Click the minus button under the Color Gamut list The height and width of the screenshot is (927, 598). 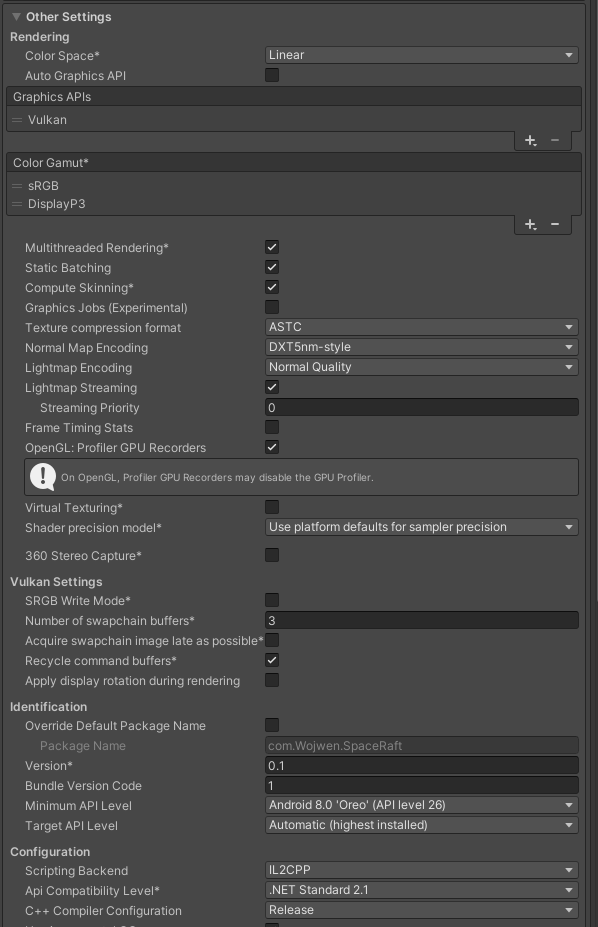pos(555,224)
